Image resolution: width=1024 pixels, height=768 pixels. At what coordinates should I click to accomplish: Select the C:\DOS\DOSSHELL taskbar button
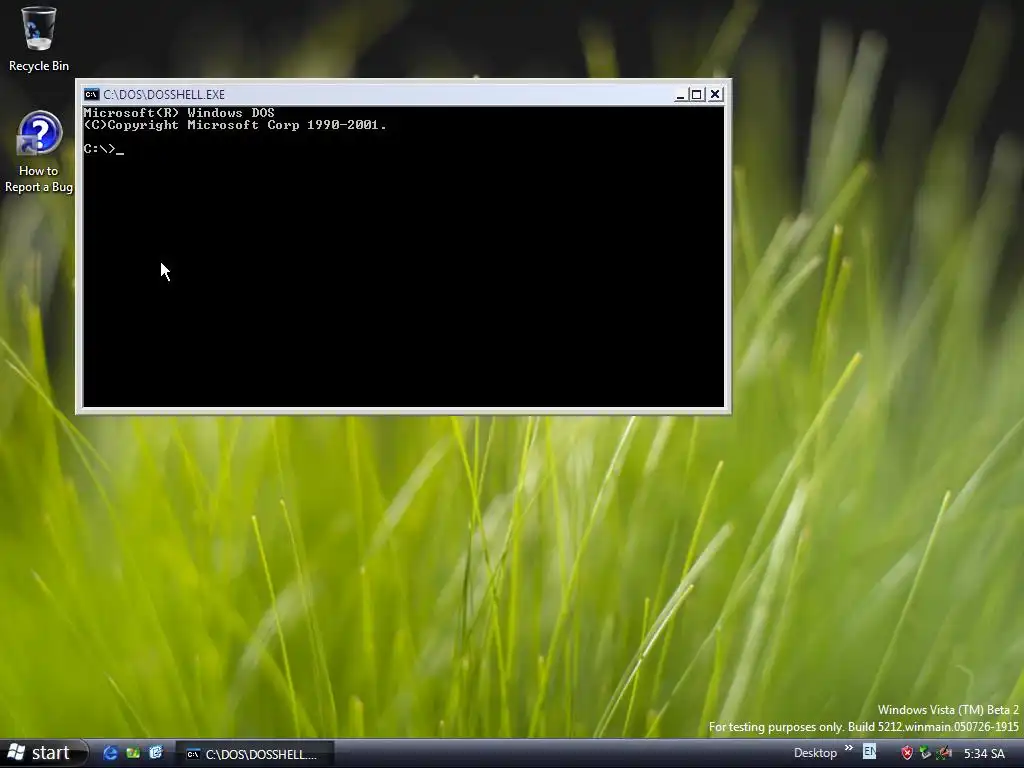255,754
